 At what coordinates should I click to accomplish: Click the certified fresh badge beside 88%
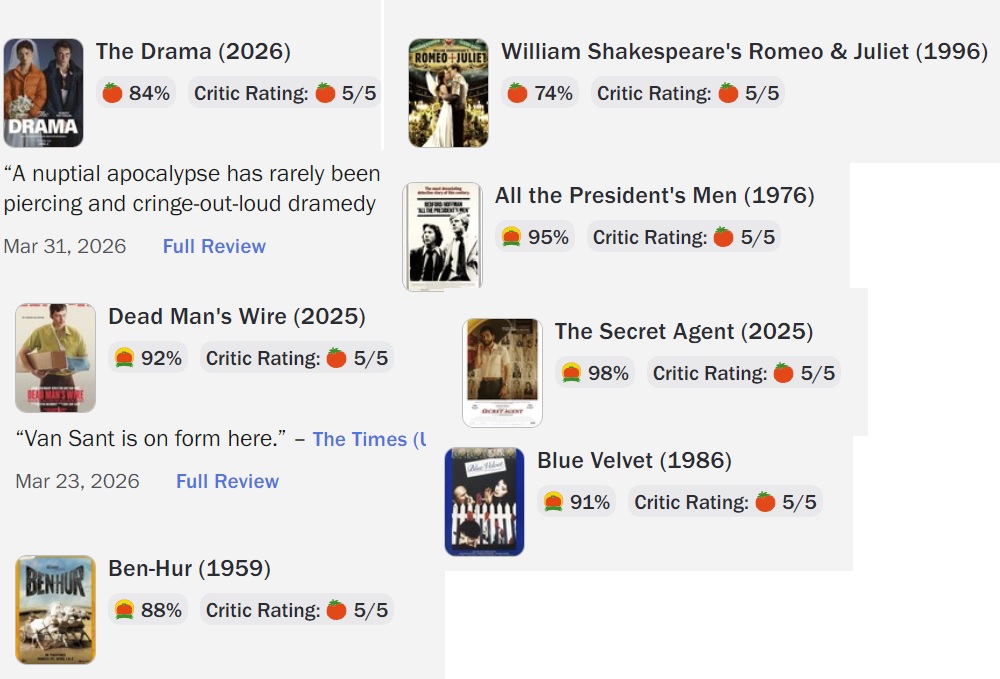click(x=124, y=610)
